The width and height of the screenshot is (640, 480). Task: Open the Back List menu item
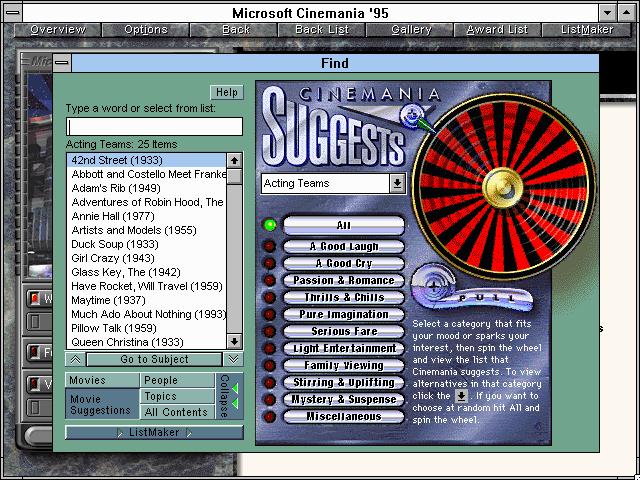(x=322, y=30)
